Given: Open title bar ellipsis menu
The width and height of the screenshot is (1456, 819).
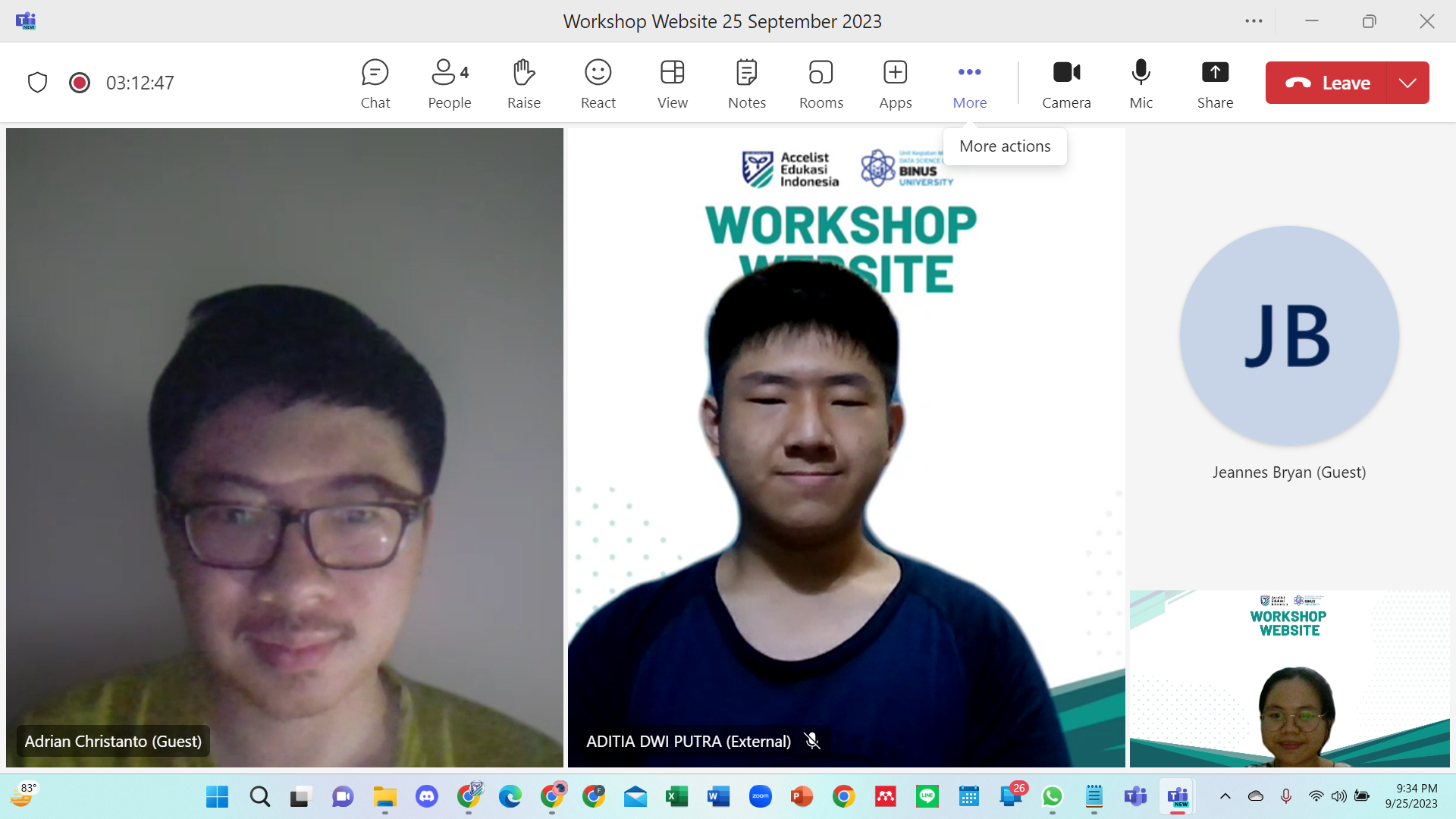Looking at the screenshot, I should tap(1254, 21).
